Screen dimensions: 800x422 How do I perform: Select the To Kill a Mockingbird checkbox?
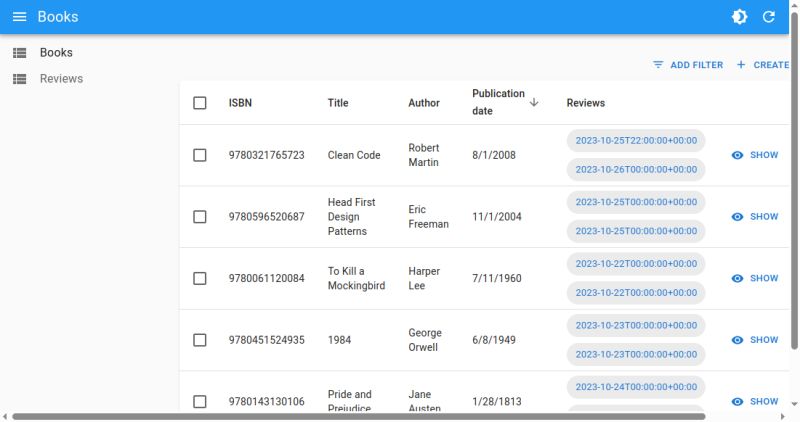coord(200,279)
